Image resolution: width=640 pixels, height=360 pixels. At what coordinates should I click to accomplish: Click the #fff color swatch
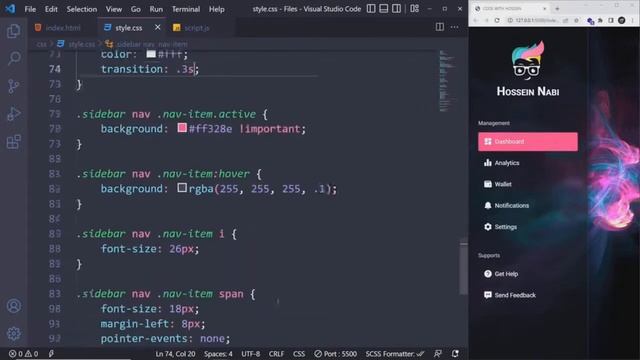[x=151, y=54]
